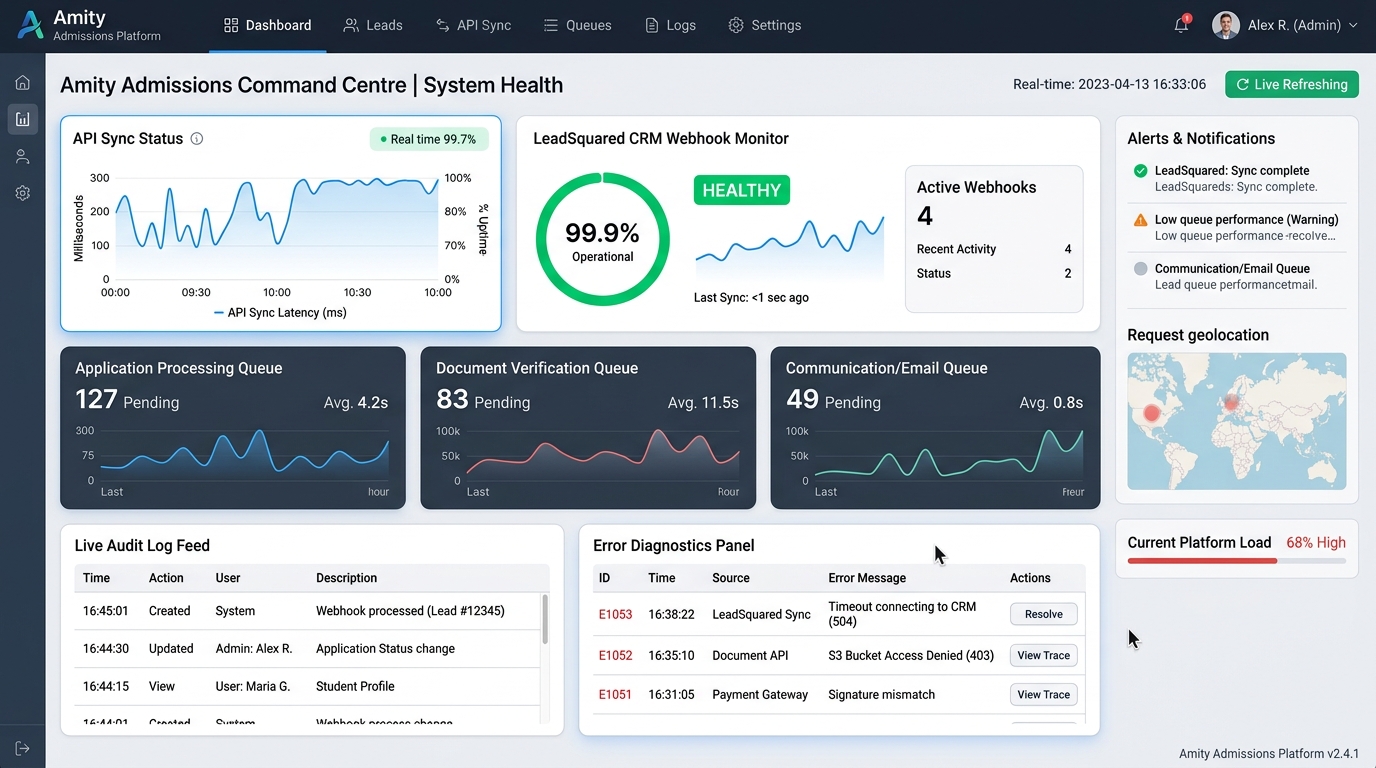Click the HEALTHY status badge

click(742, 190)
